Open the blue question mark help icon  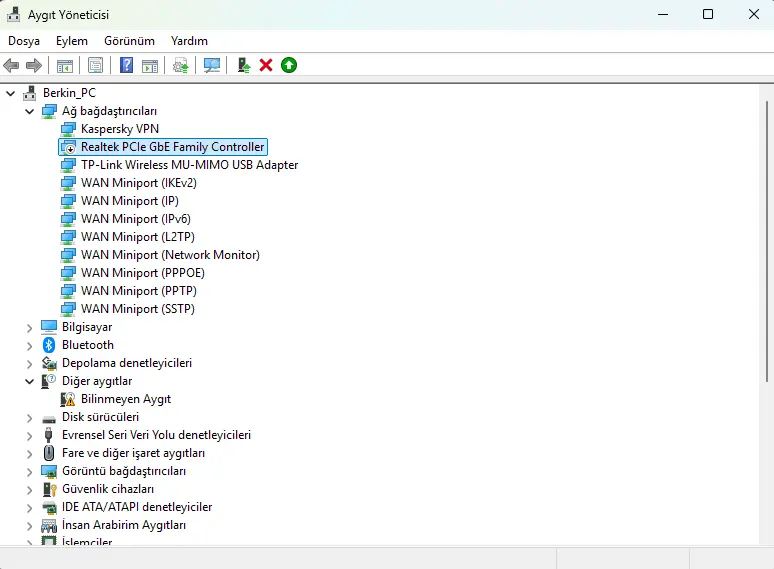pyautogui.click(x=126, y=65)
